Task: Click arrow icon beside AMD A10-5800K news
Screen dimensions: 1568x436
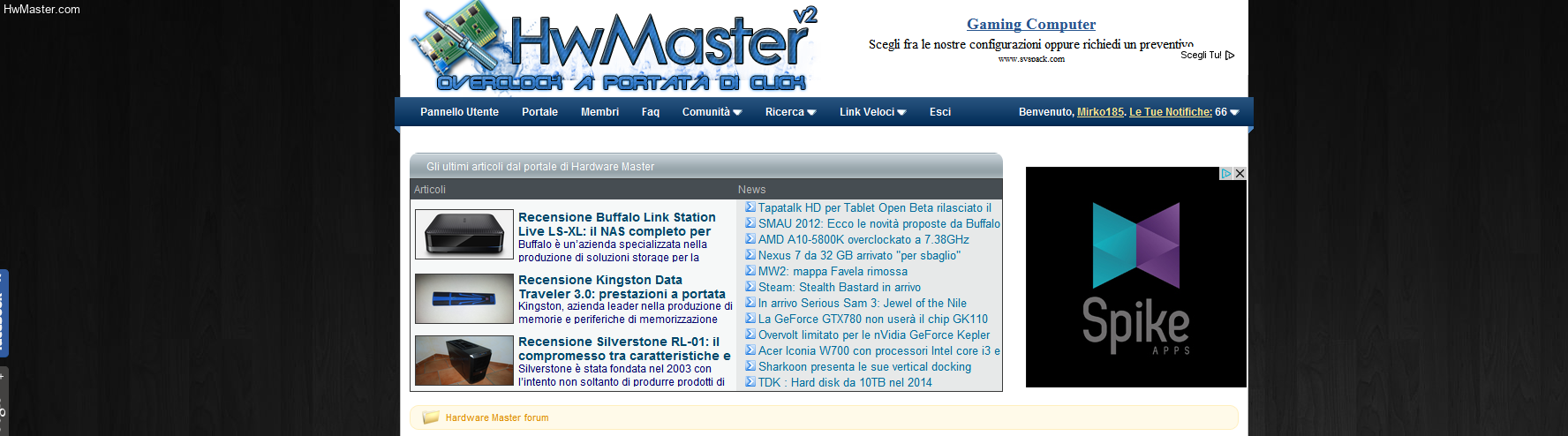Action: (x=750, y=239)
